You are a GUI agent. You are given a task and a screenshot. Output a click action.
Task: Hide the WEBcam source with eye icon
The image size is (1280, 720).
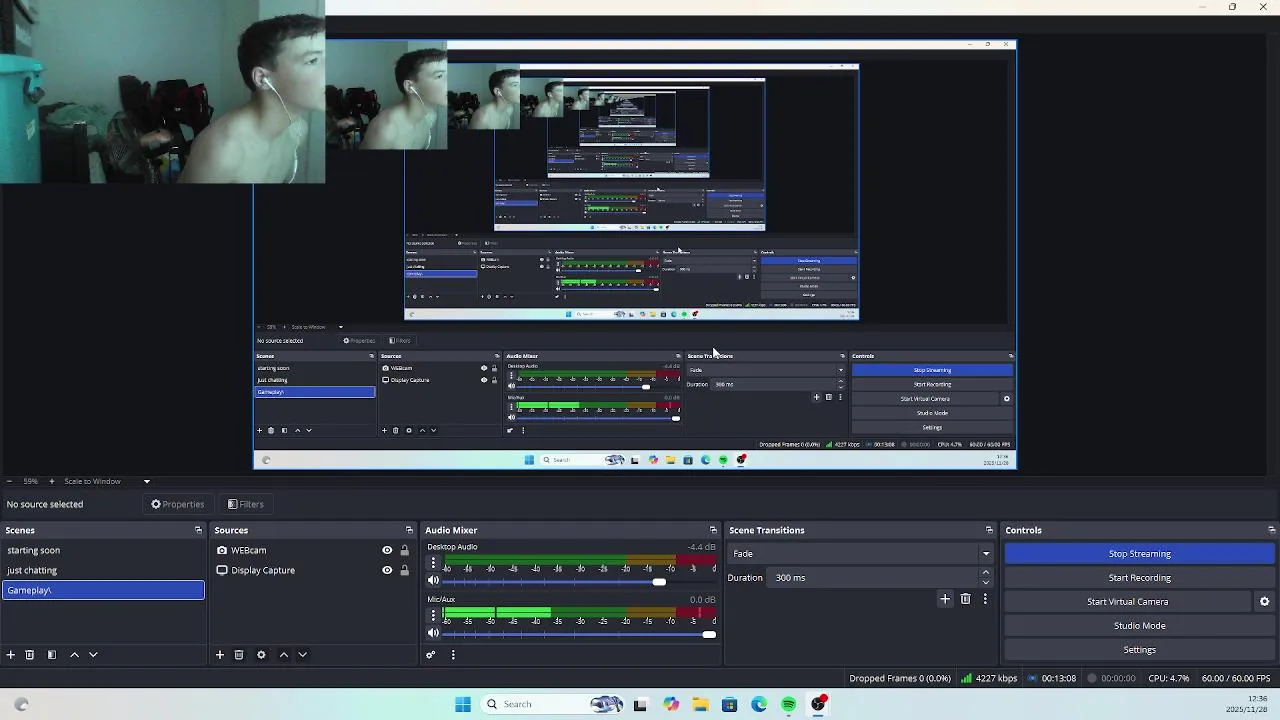click(x=387, y=550)
